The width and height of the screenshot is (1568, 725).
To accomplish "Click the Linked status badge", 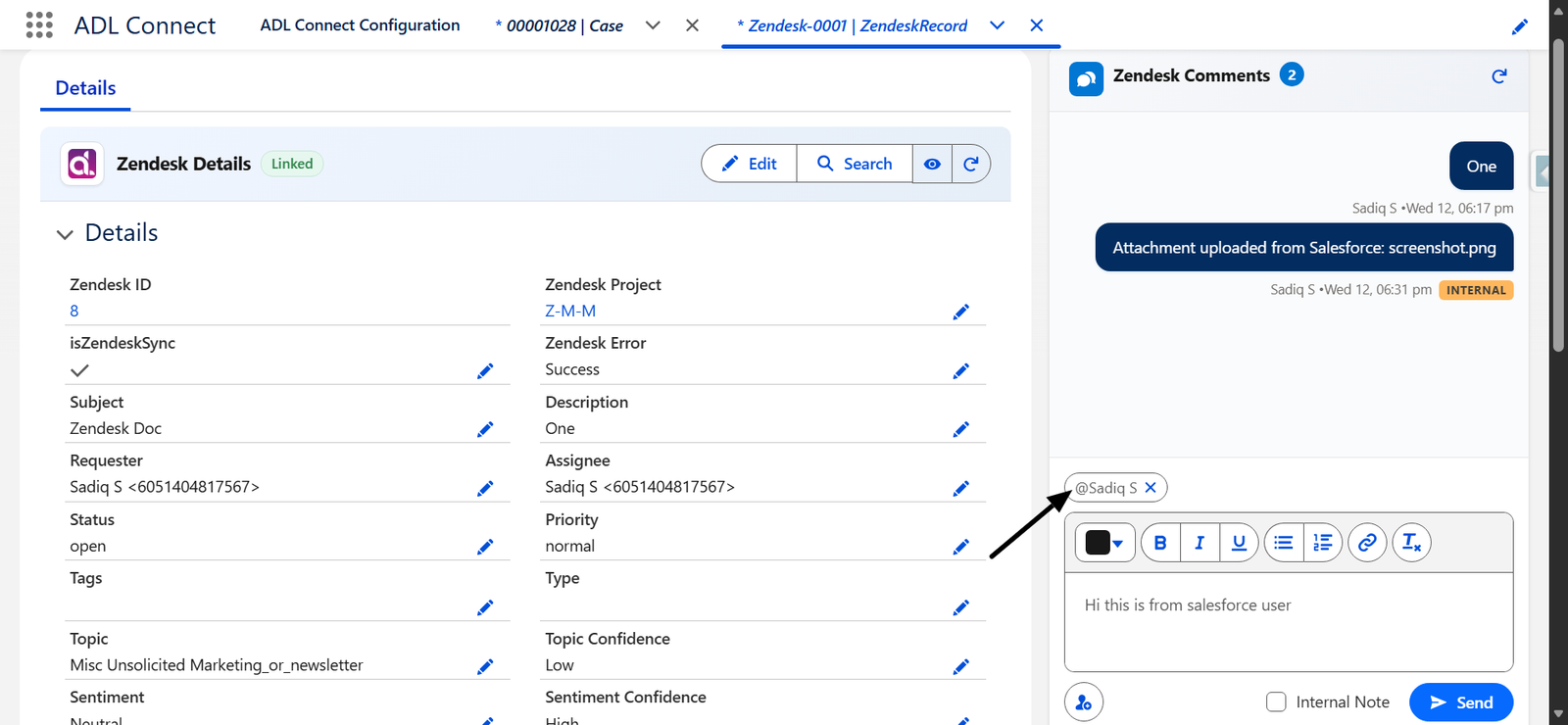I will coord(292,164).
